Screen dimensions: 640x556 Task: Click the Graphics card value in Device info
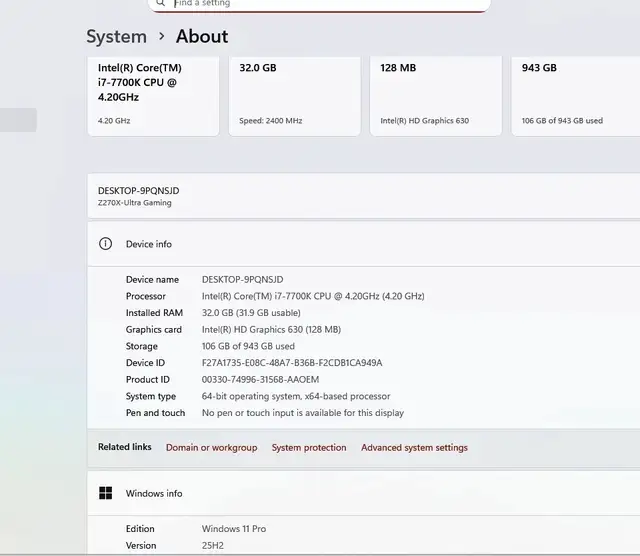pyautogui.click(x=271, y=330)
